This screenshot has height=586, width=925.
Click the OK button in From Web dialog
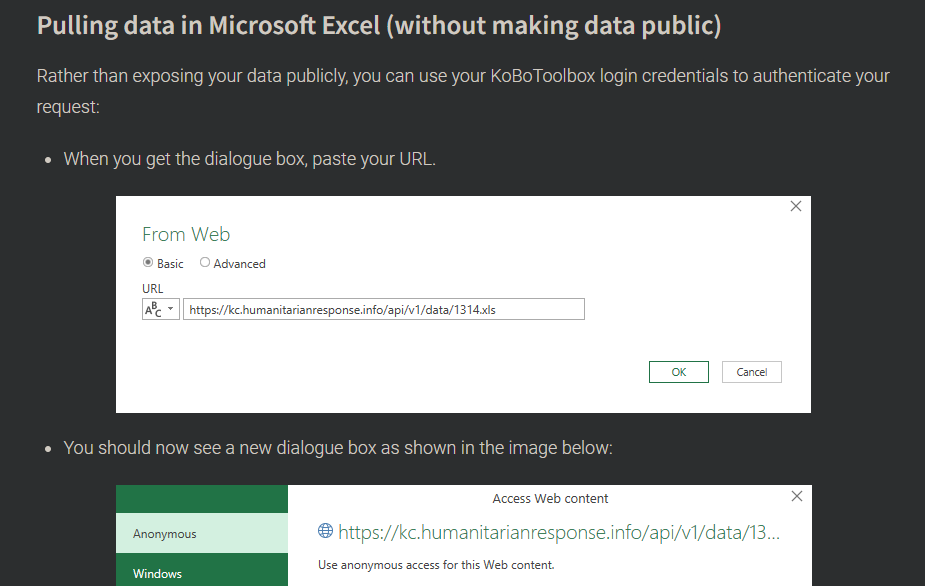(678, 371)
